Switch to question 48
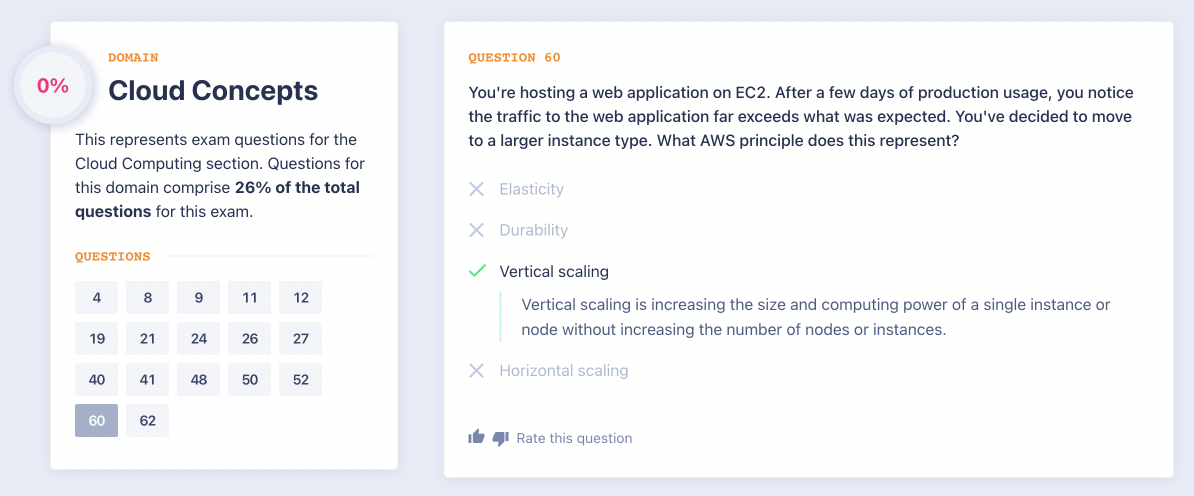Screen dimensions: 1194x496 199,380
